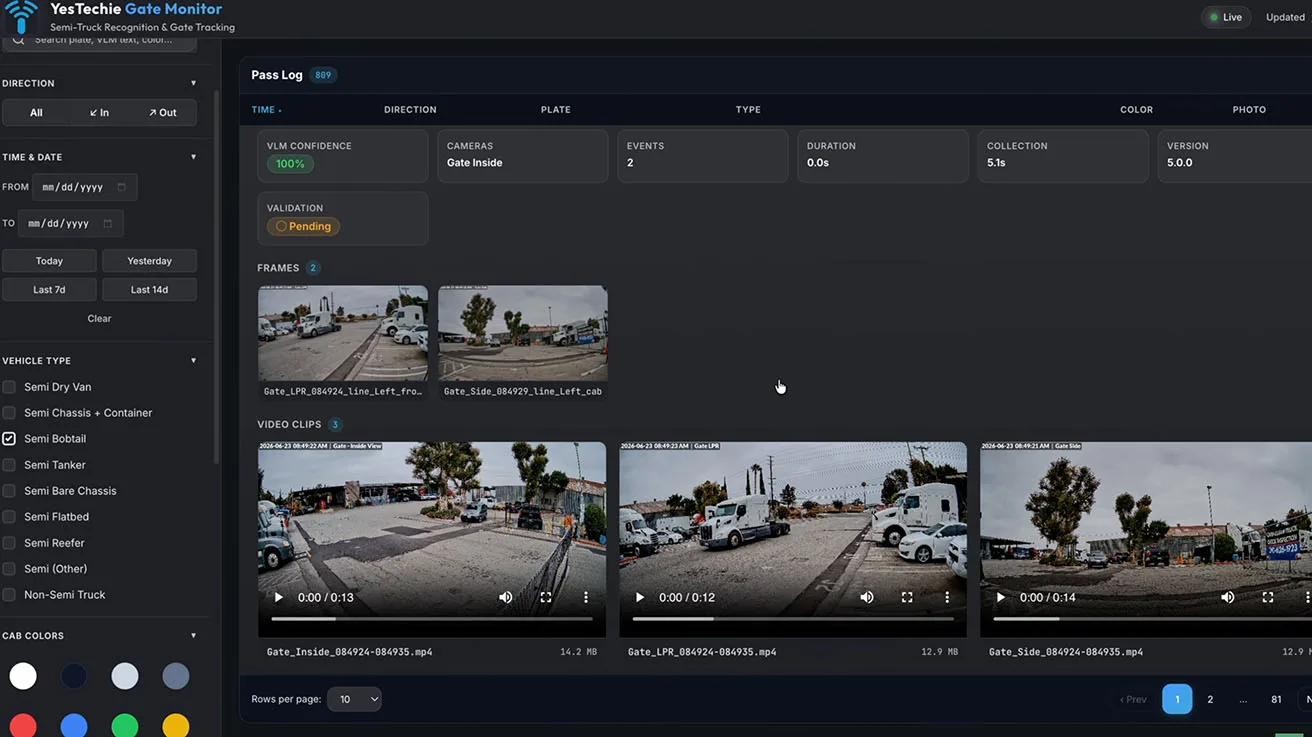Mute the Gate_LPR video clip

tap(867, 597)
